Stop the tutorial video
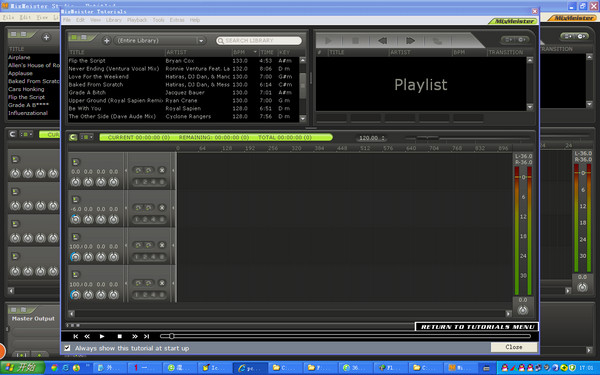The width and height of the screenshot is (600, 375). pyautogui.click(x=119, y=336)
